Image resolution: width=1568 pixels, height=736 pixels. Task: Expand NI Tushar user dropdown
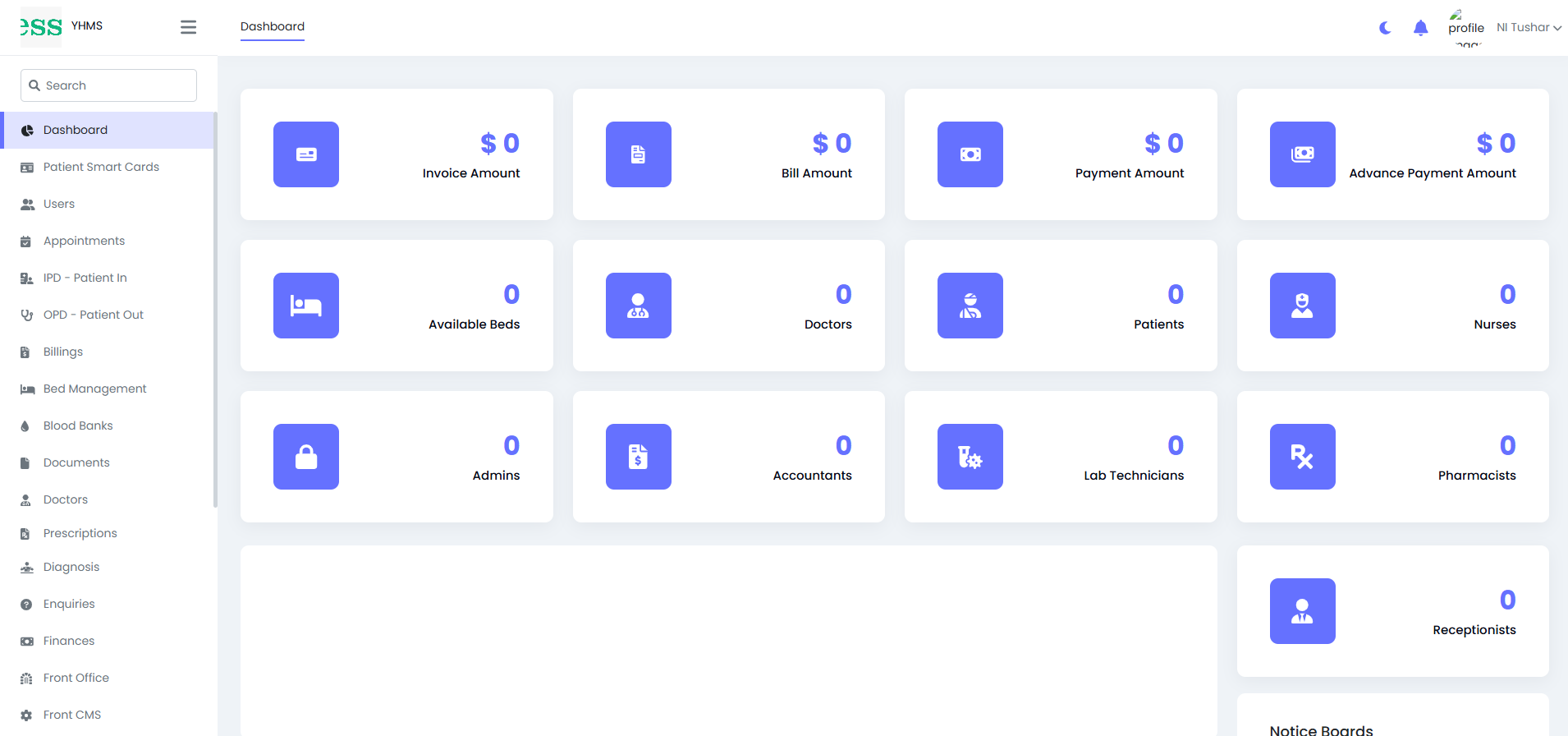1528,27
